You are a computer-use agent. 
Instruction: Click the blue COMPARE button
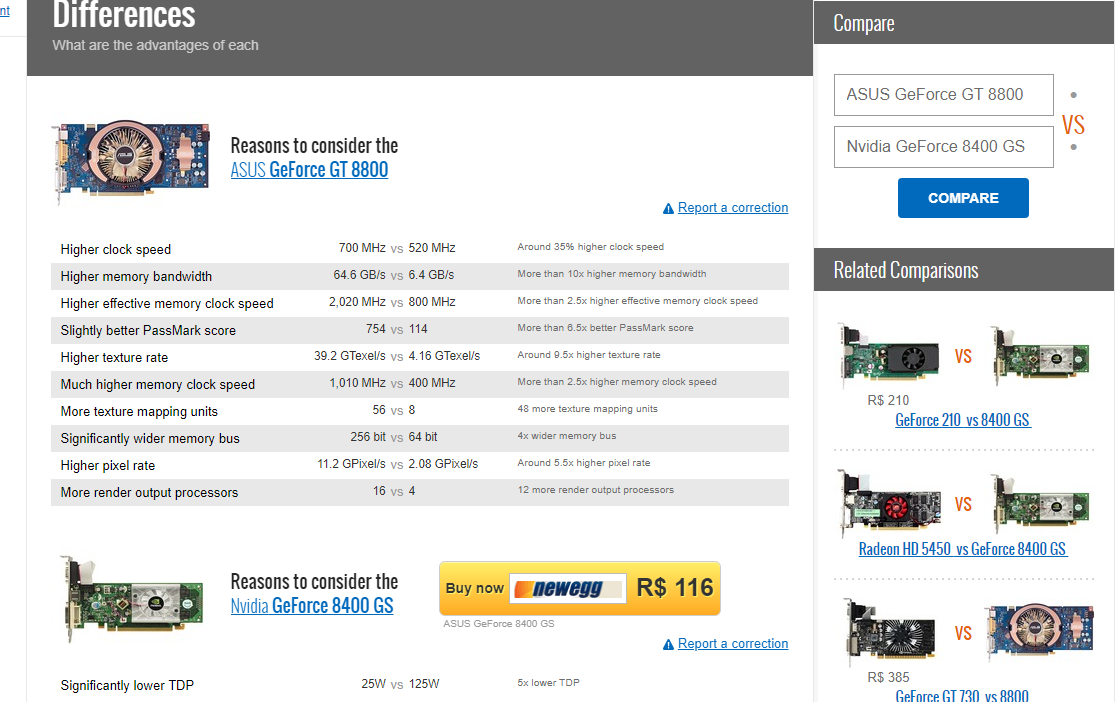tap(963, 198)
